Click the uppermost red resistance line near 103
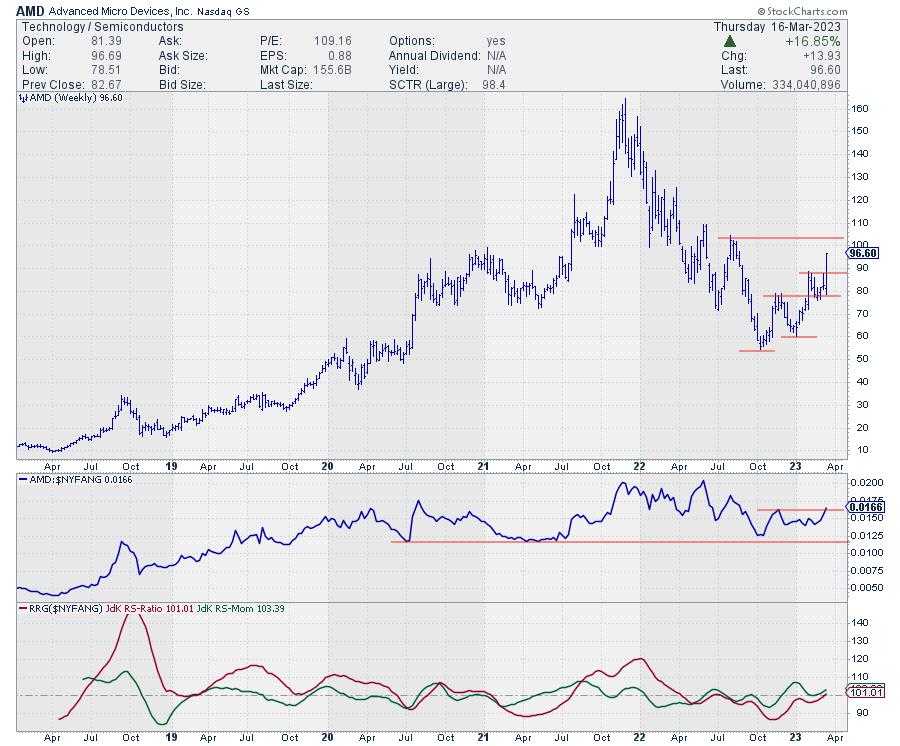The image size is (900, 746). pyautogui.click(x=780, y=238)
